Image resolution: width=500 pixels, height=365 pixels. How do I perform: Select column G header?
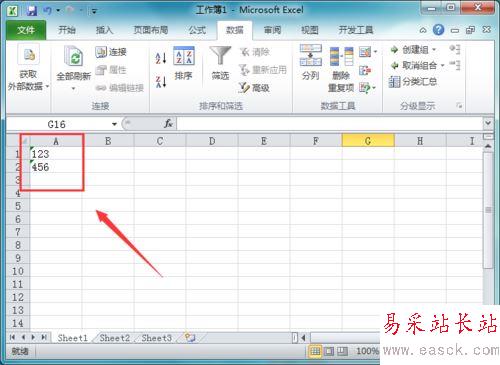[368, 141]
